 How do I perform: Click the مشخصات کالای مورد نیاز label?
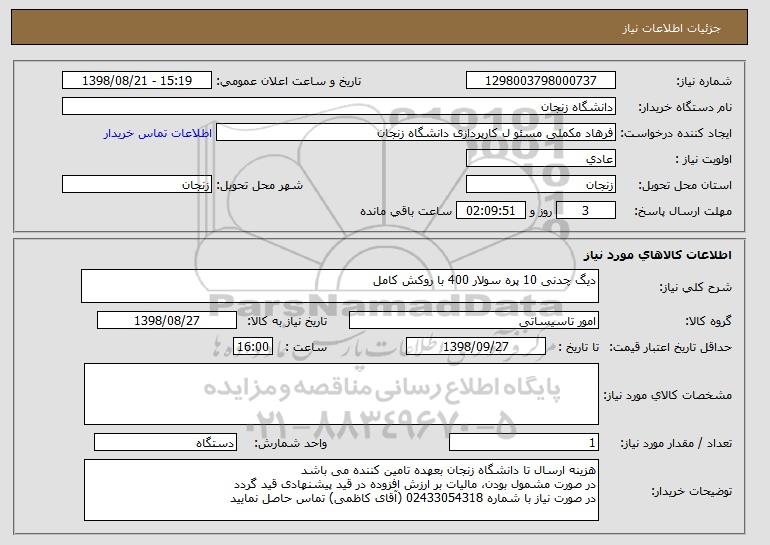point(668,395)
